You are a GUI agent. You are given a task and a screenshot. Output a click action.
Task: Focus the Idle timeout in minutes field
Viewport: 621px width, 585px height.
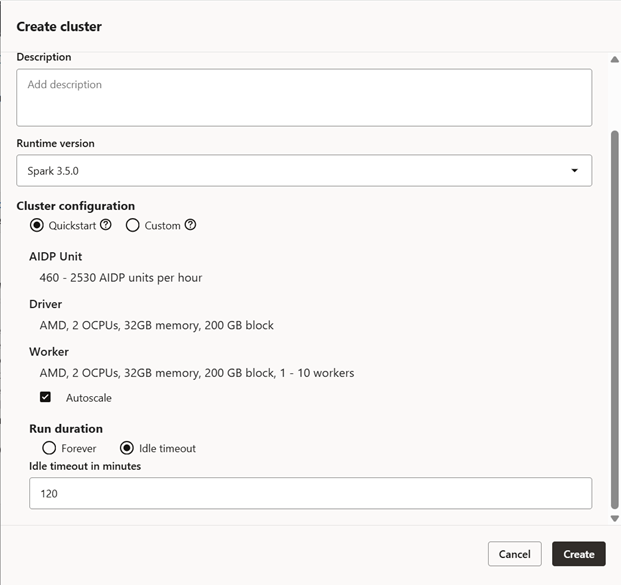click(303, 493)
